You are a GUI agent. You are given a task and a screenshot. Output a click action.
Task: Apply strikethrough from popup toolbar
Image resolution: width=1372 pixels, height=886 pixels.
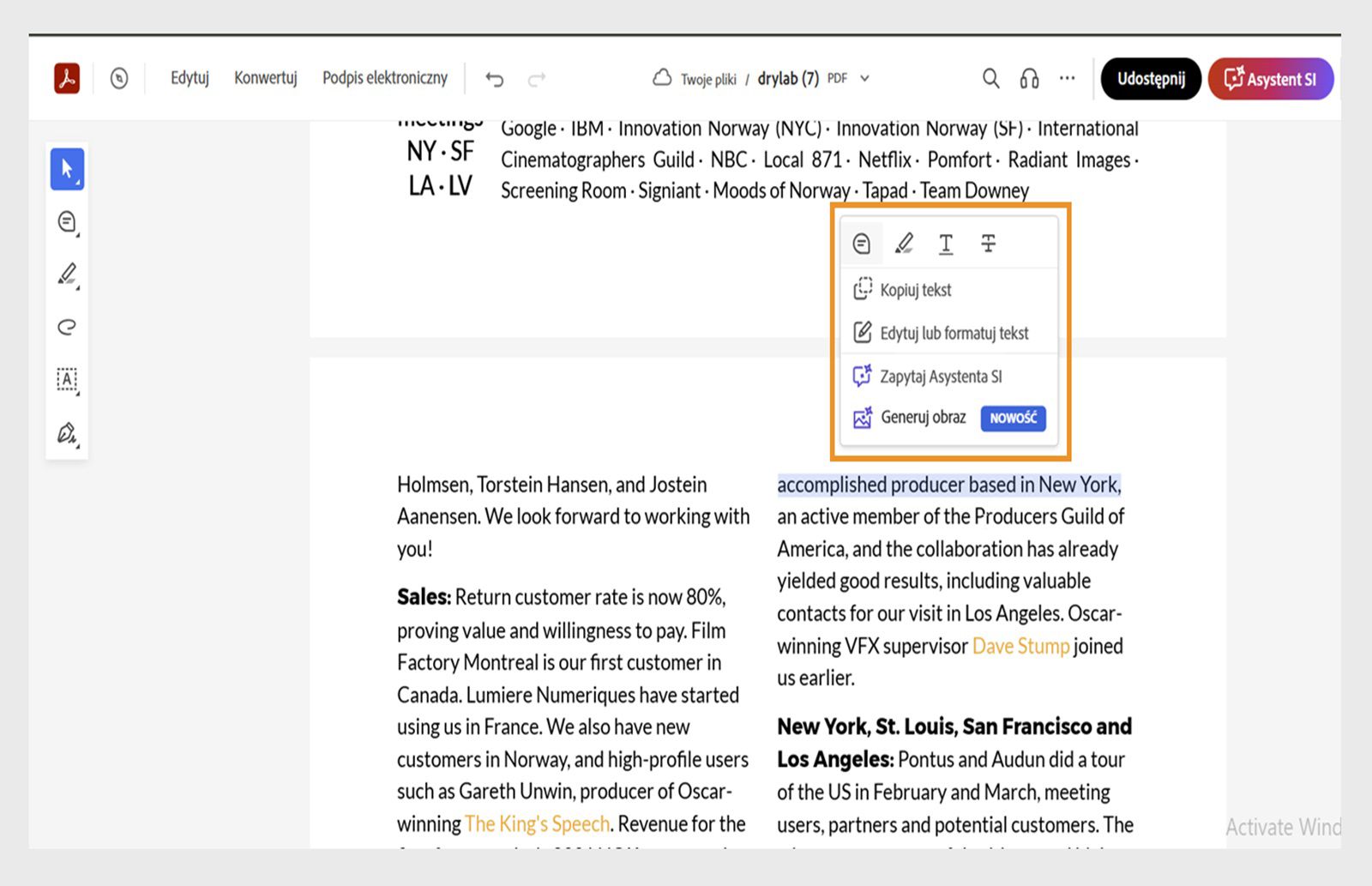point(988,244)
